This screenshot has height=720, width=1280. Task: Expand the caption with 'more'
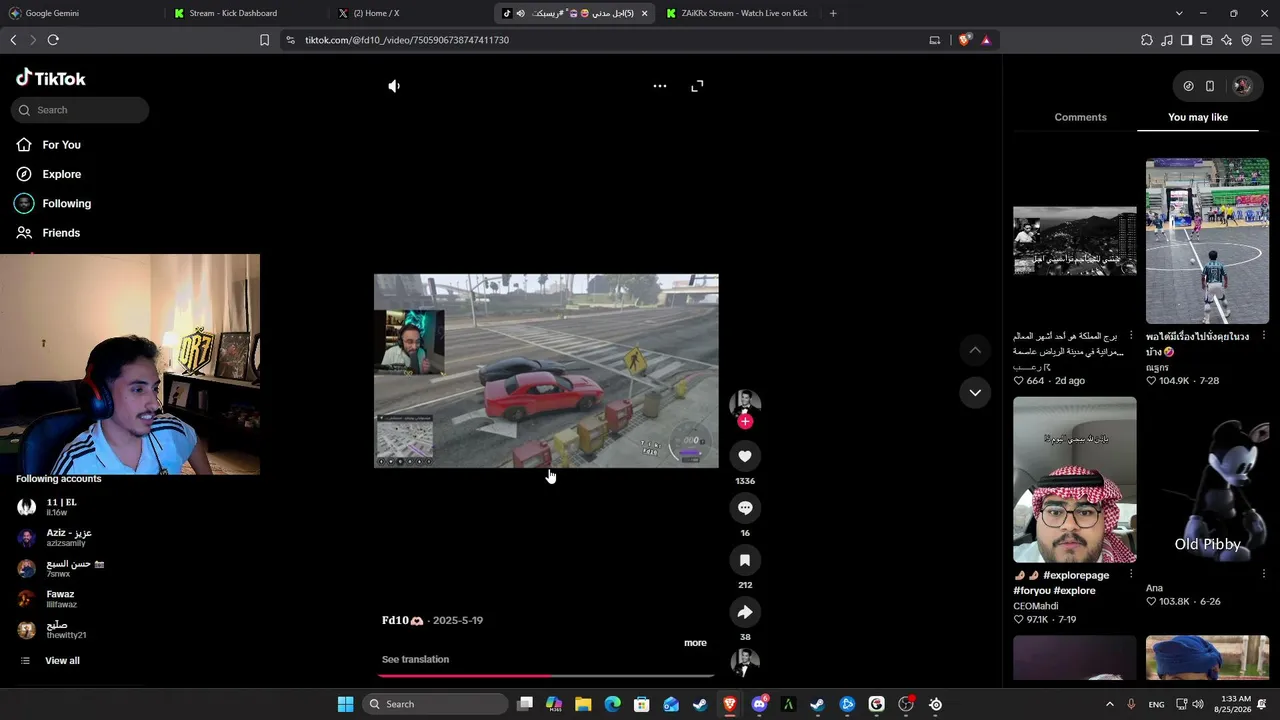click(695, 643)
